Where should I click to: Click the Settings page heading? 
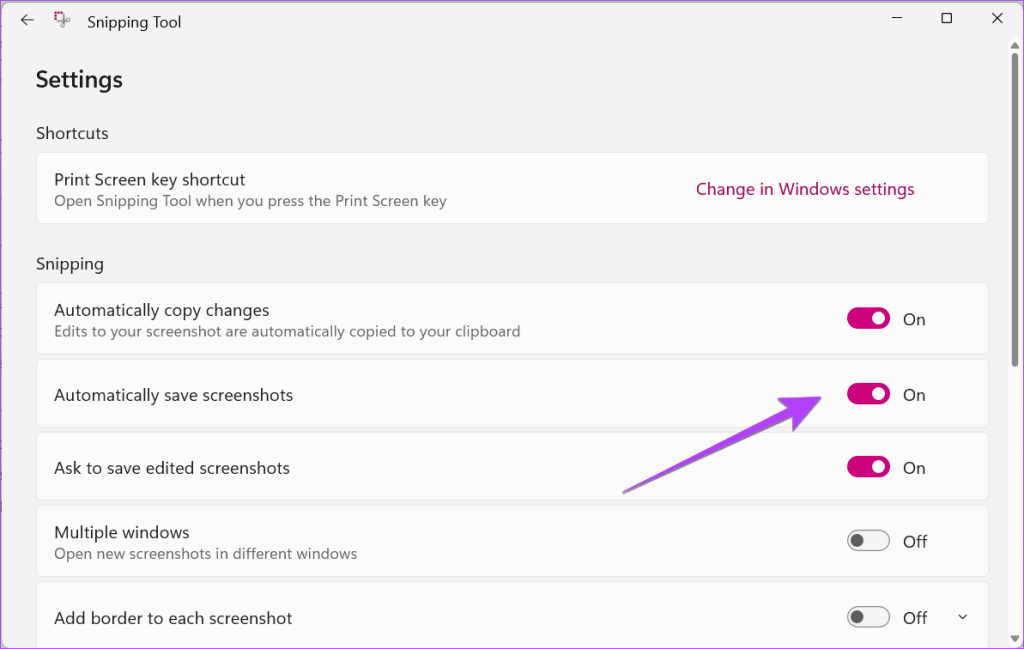pyautogui.click(x=79, y=80)
